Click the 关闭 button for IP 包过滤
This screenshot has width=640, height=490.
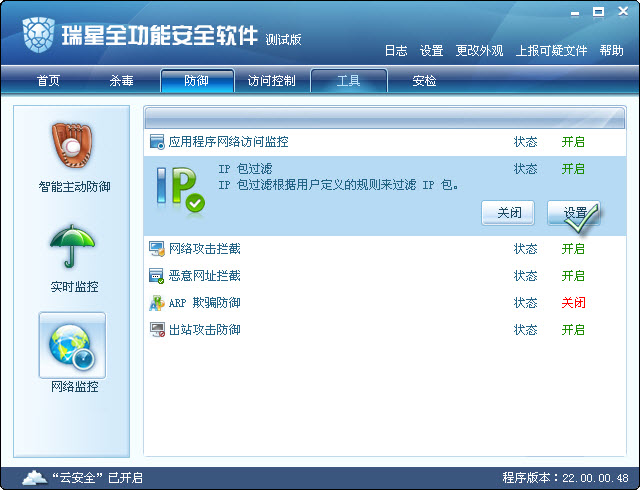click(x=508, y=213)
